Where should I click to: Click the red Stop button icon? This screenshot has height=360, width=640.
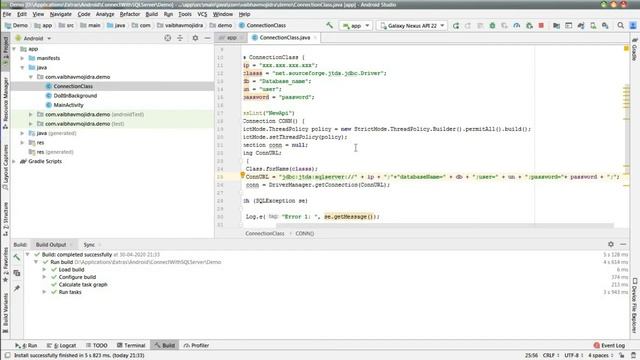541,25
